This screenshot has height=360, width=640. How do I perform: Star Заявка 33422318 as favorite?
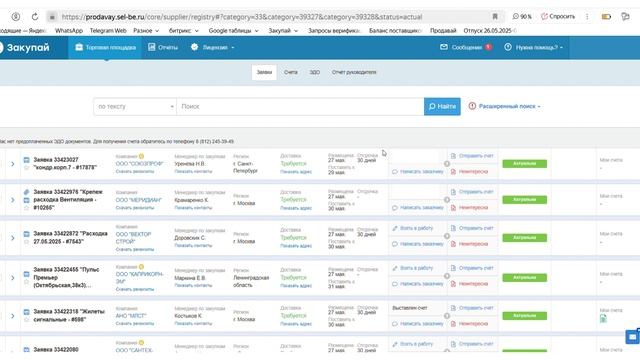(x=27, y=320)
